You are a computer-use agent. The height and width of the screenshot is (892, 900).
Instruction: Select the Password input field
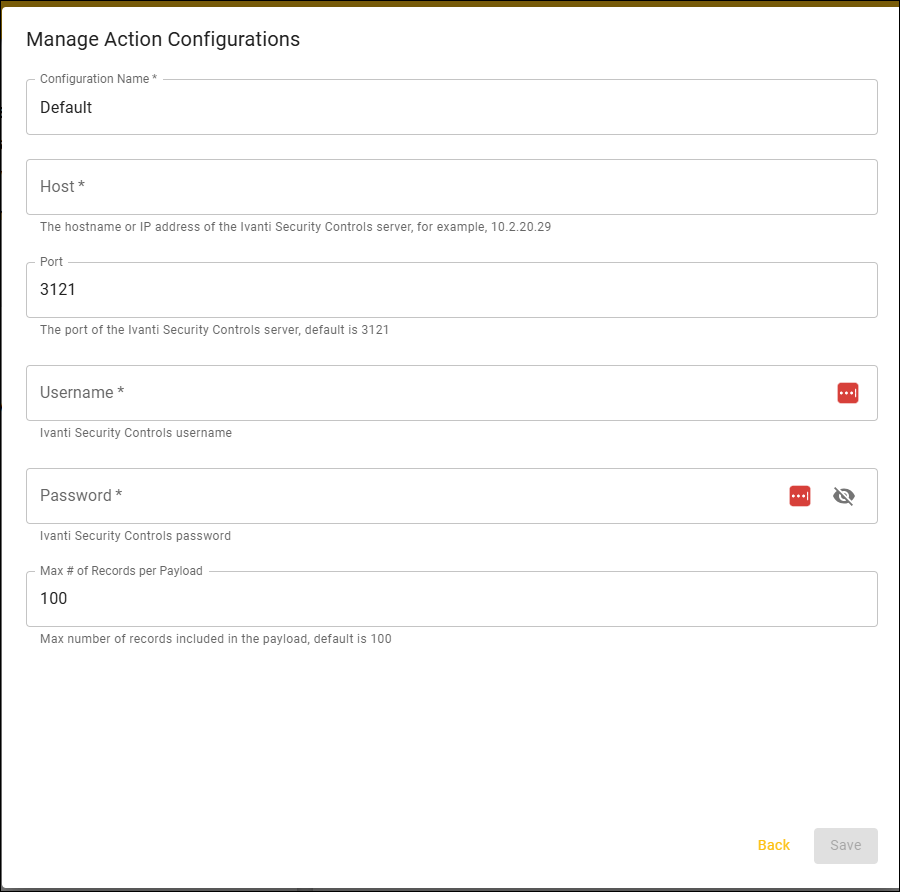452,496
